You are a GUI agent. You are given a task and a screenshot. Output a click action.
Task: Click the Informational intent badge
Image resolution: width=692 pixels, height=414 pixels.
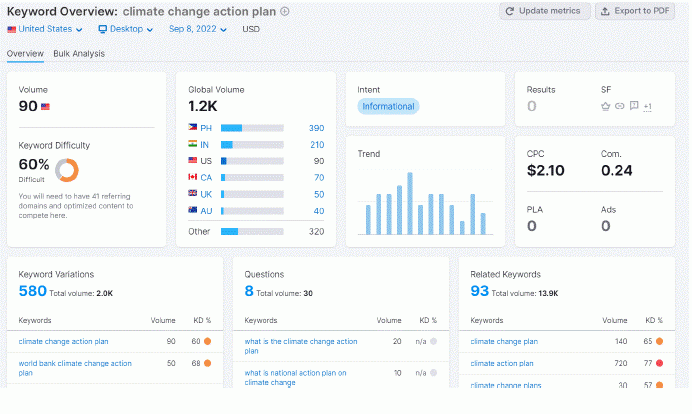click(388, 106)
